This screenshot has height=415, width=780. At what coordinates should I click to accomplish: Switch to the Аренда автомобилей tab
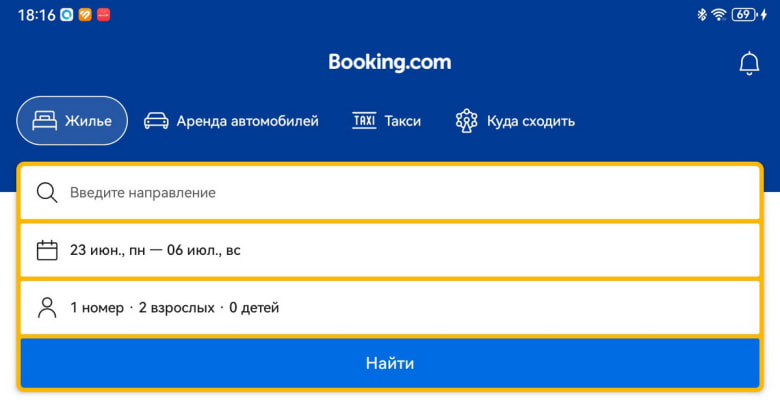click(x=247, y=121)
